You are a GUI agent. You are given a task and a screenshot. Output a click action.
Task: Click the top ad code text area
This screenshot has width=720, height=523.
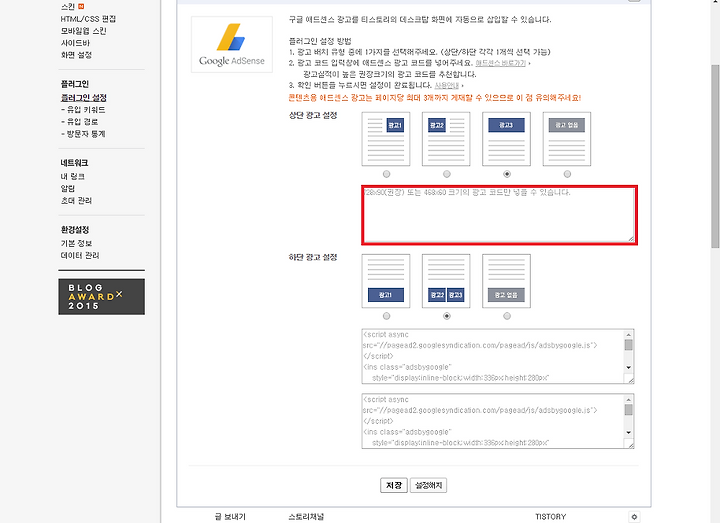pyautogui.click(x=500, y=215)
